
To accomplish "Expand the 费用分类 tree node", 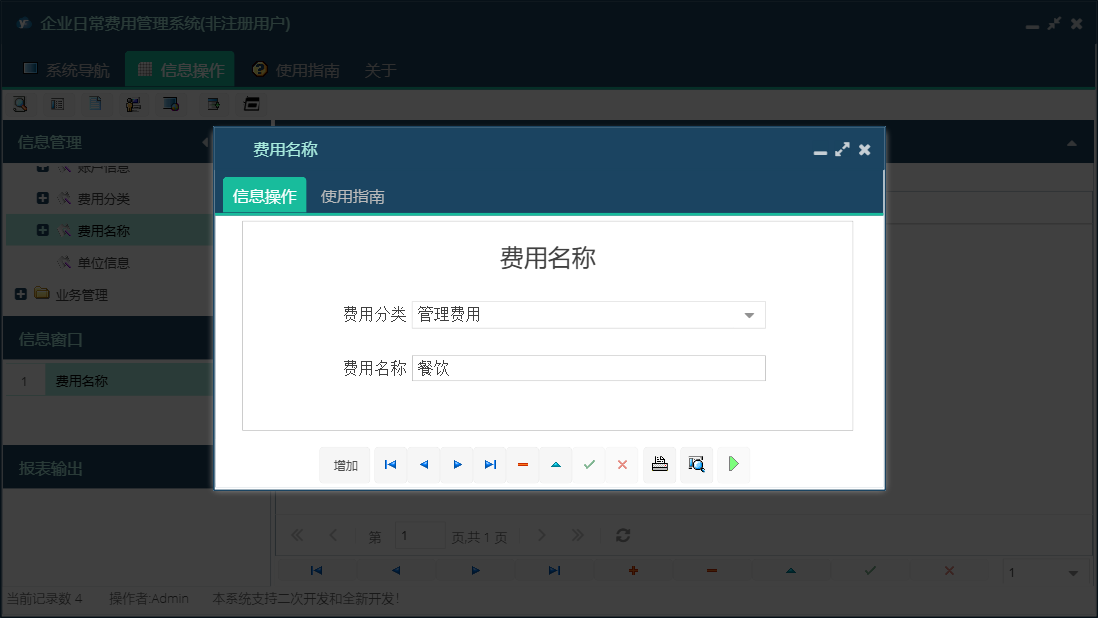I will [41, 198].
